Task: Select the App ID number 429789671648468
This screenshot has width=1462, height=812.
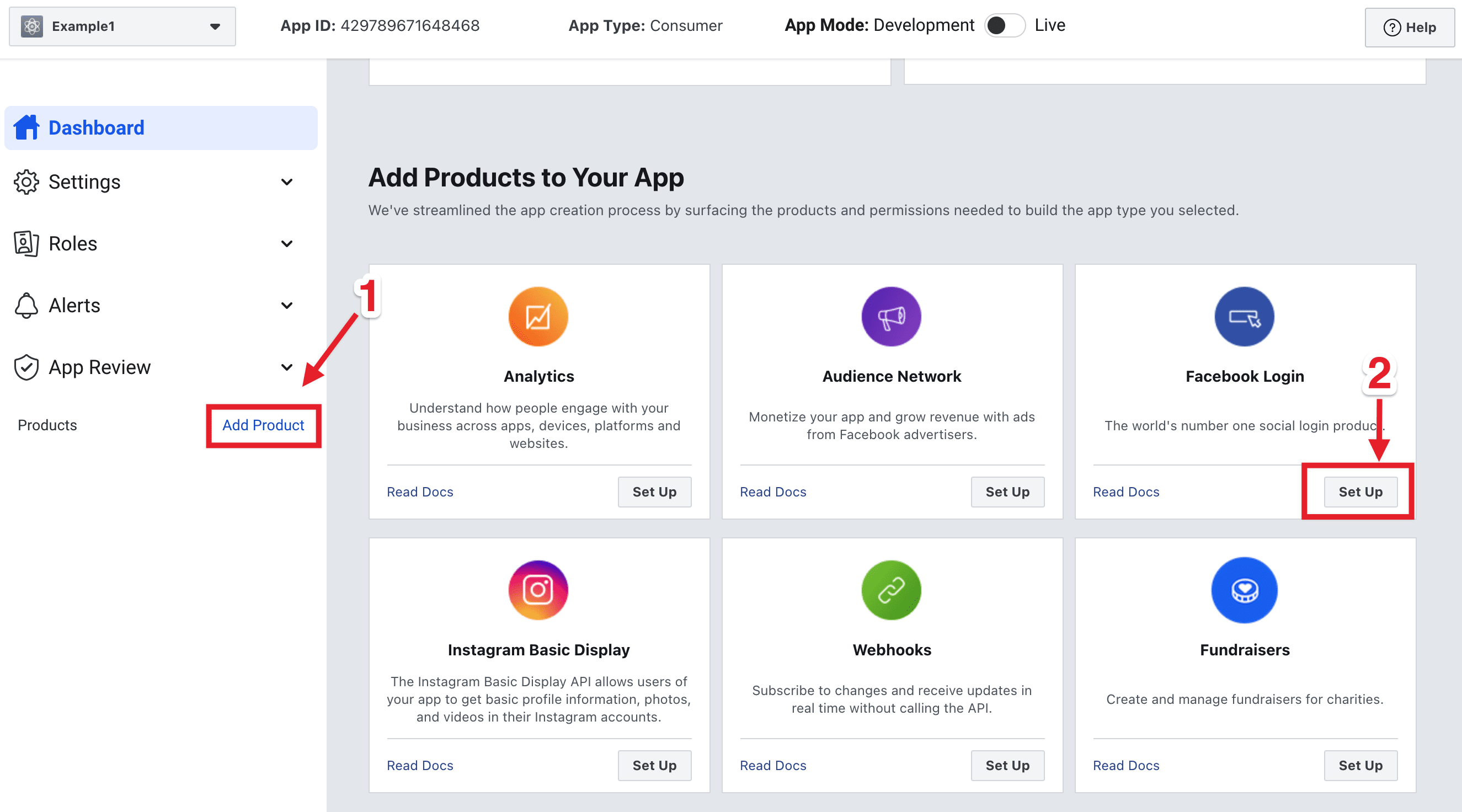Action: click(410, 25)
